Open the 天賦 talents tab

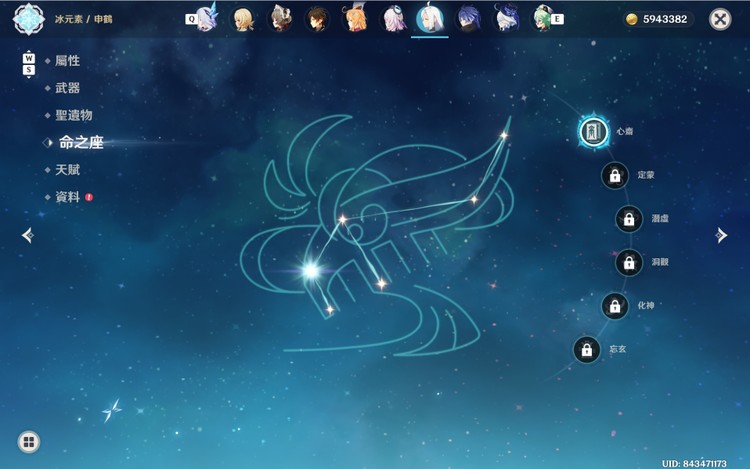coord(67,170)
